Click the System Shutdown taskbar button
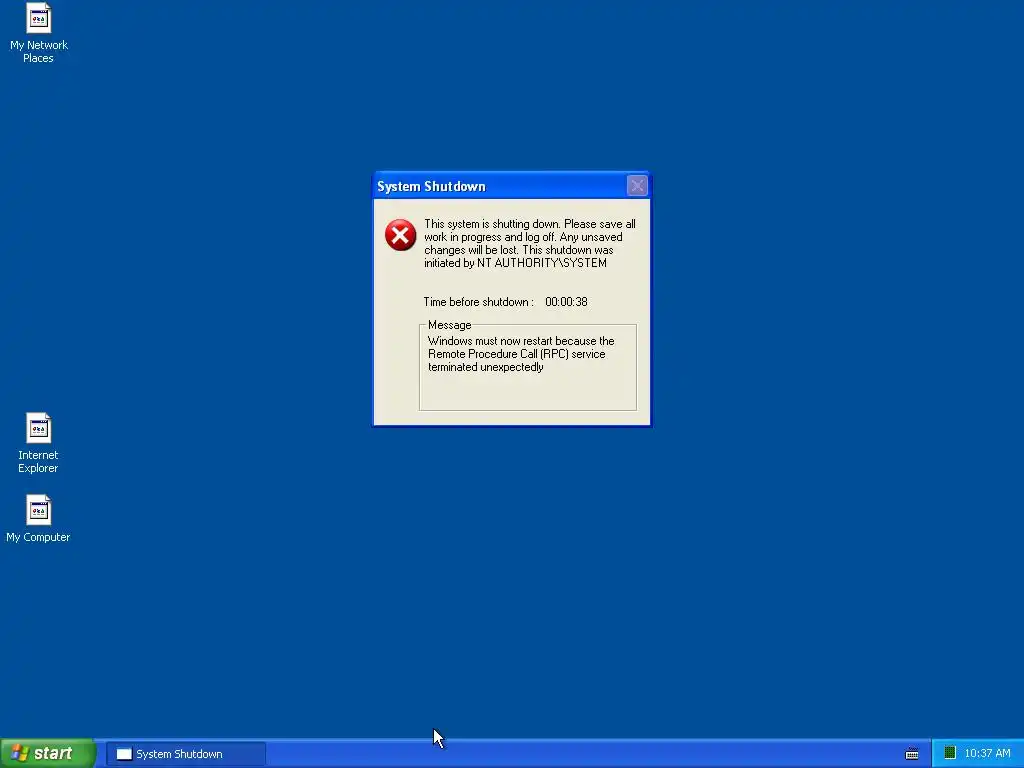Screen dimensions: 1024x768 pyautogui.click(x=186, y=754)
